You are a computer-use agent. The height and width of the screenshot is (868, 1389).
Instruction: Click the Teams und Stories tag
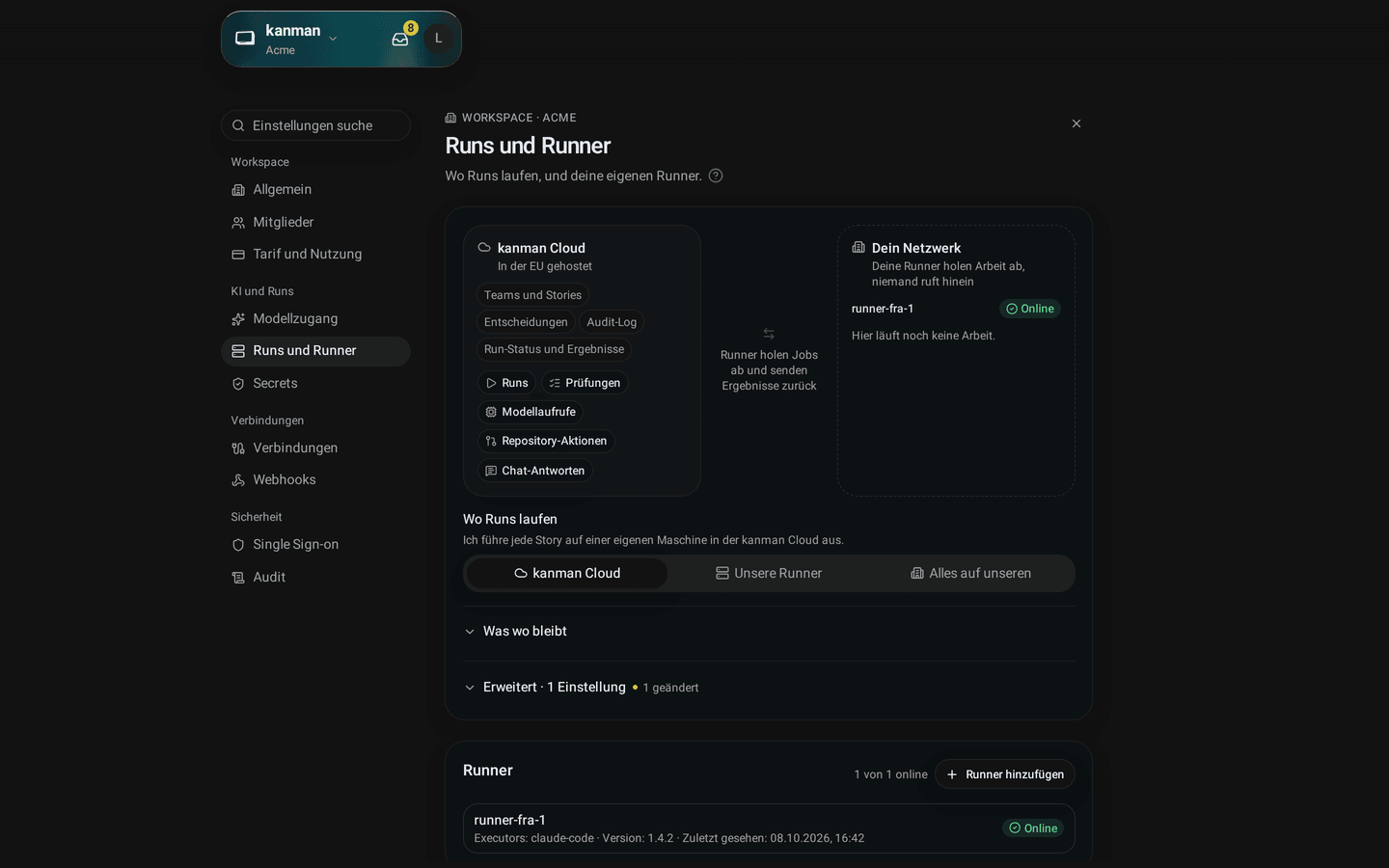coord(532,295)
